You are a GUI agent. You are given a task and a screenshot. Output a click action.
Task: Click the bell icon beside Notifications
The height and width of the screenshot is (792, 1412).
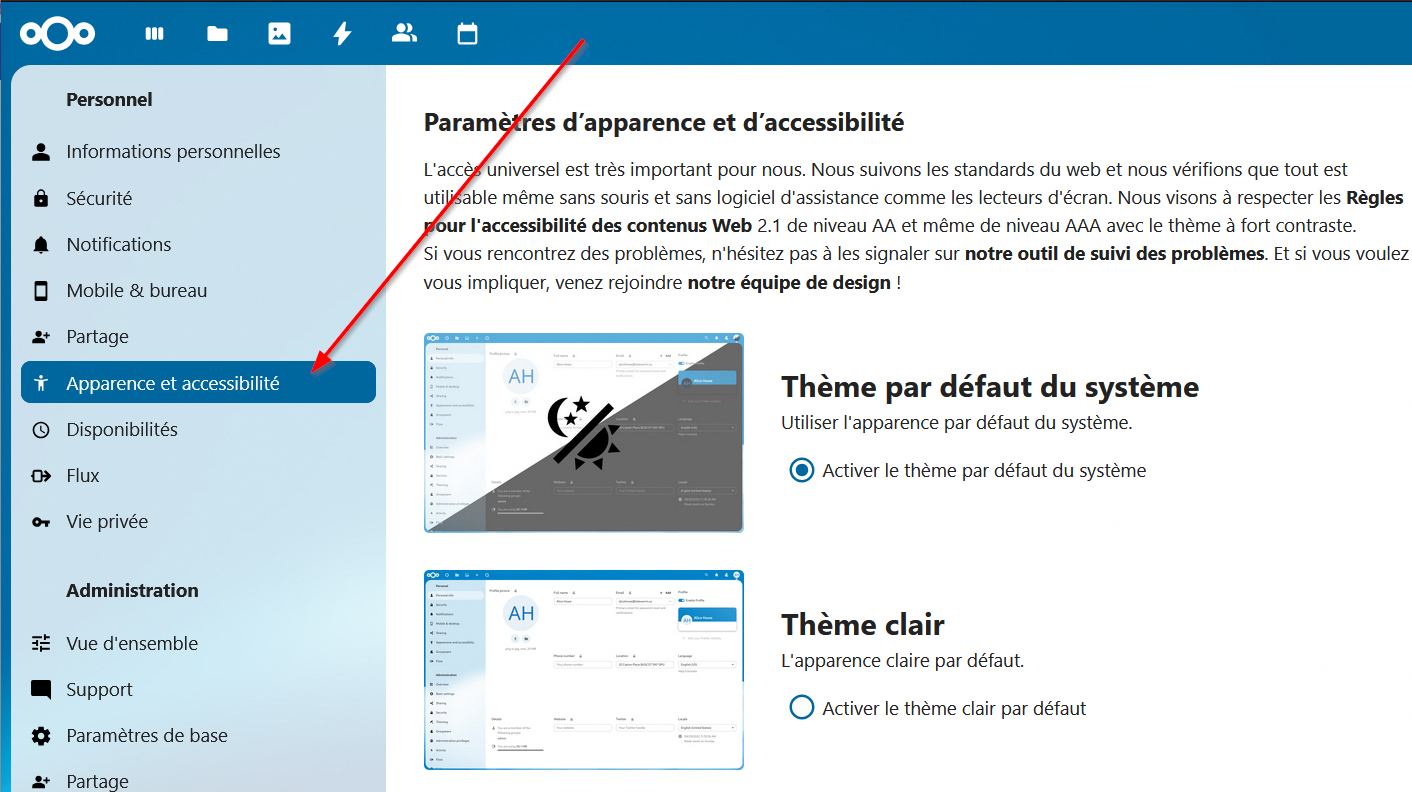41,245
